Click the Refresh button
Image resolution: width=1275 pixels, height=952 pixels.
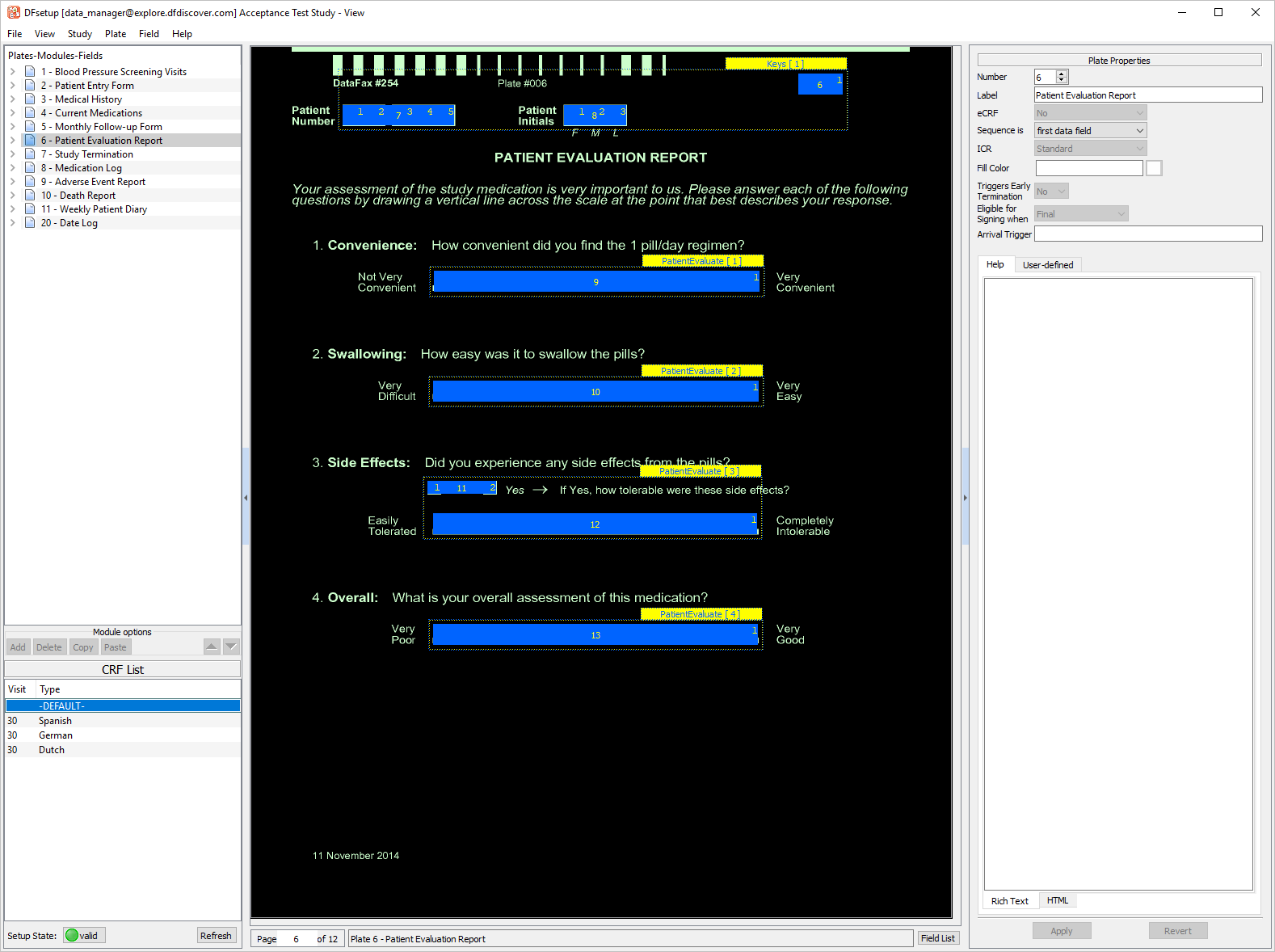pos(216,936)
